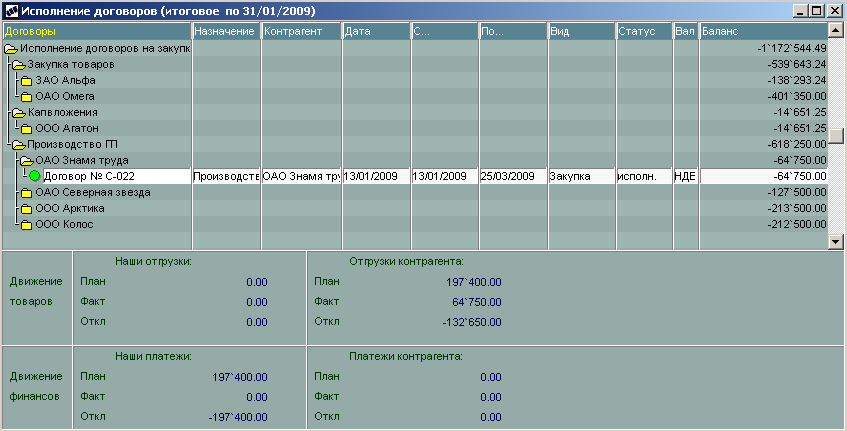Select the Закупка товаров tree node

coord(71,64)
